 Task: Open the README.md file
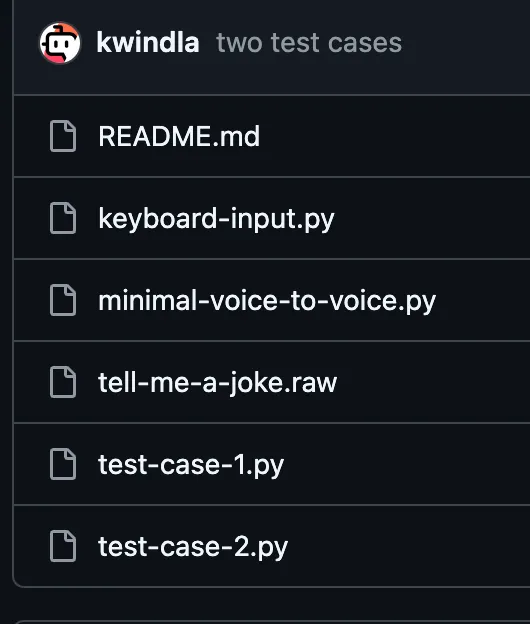click(179, 136)
